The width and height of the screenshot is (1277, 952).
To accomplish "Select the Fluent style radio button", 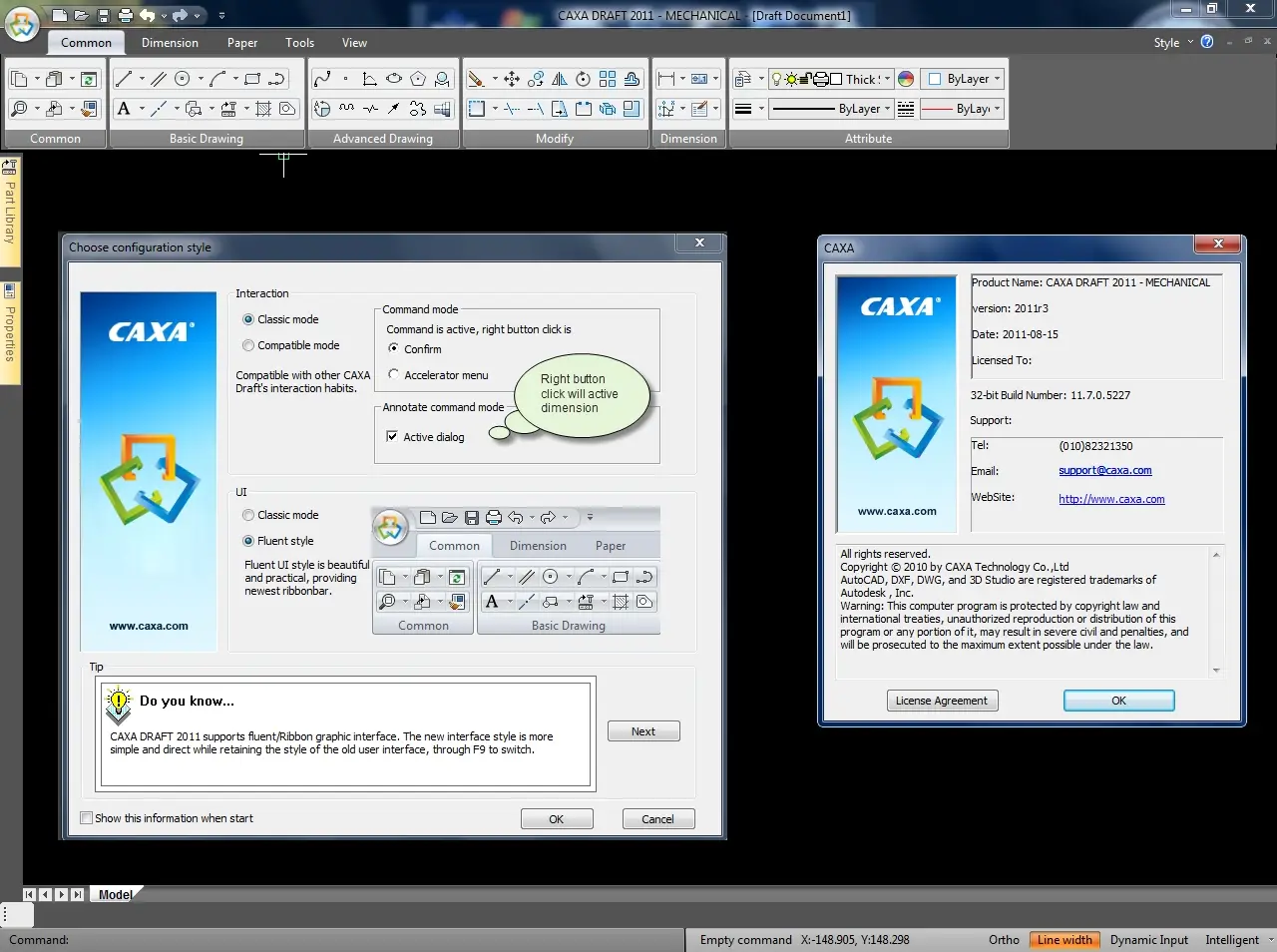I will tap(278, 541).
